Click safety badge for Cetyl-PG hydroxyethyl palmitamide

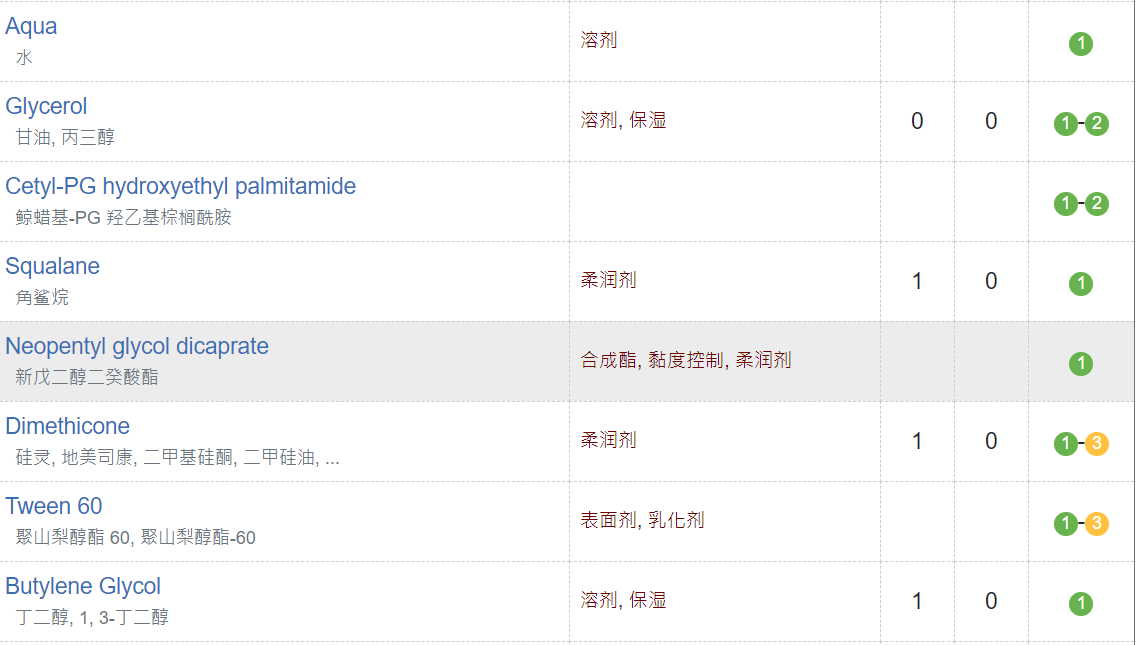[1081, 204]
